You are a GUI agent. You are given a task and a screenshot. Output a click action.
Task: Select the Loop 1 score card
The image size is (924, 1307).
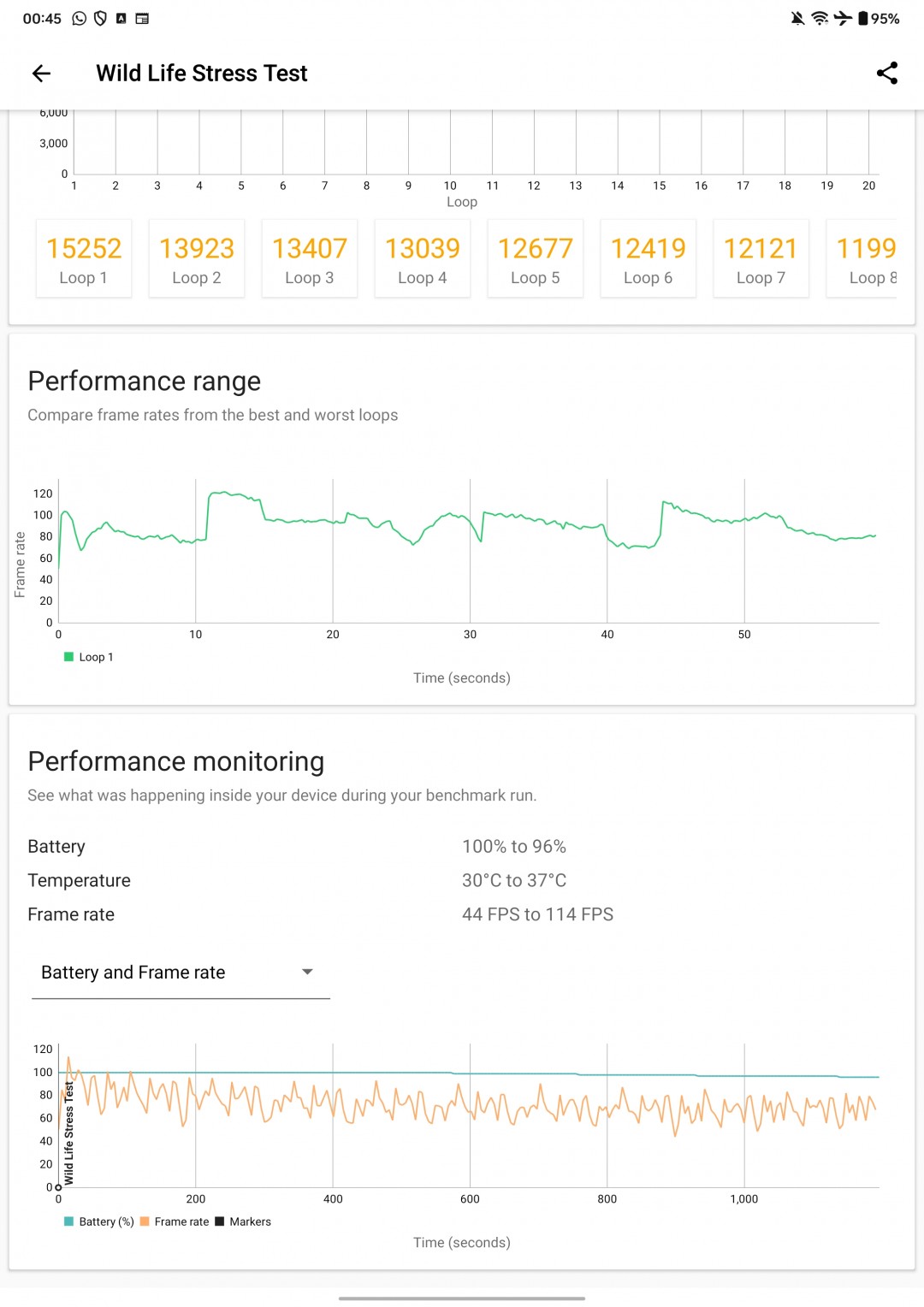84,259
